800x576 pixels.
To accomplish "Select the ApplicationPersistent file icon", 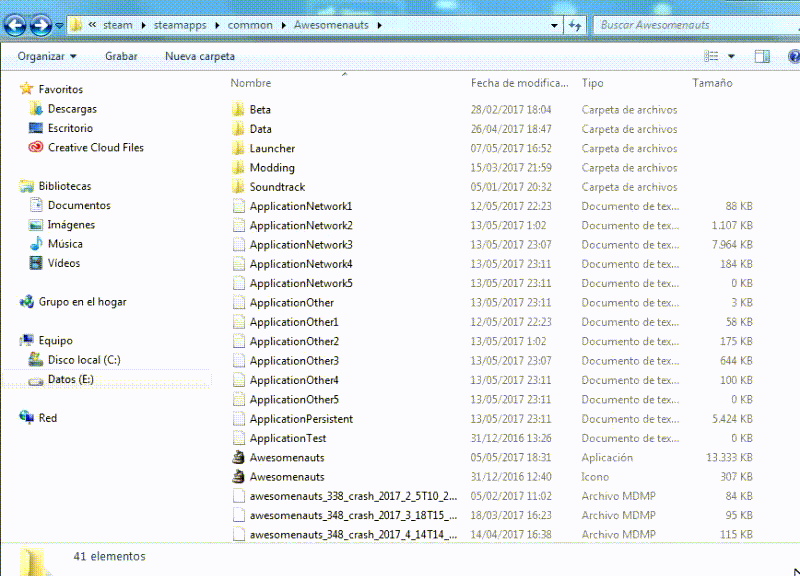I will pos(238,419).
